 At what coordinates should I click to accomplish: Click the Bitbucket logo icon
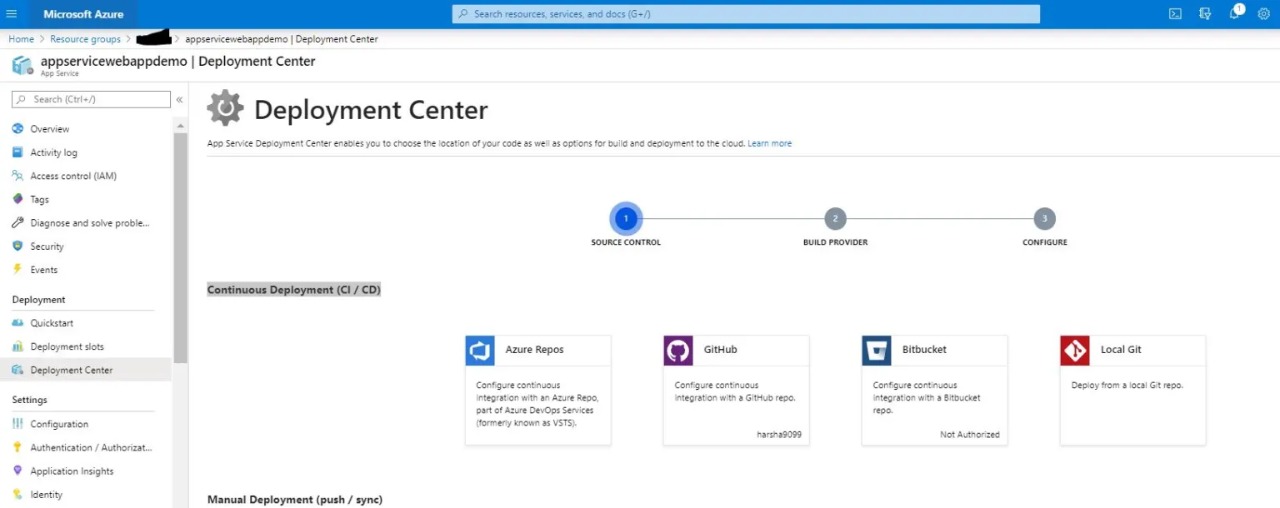point(877,350)
